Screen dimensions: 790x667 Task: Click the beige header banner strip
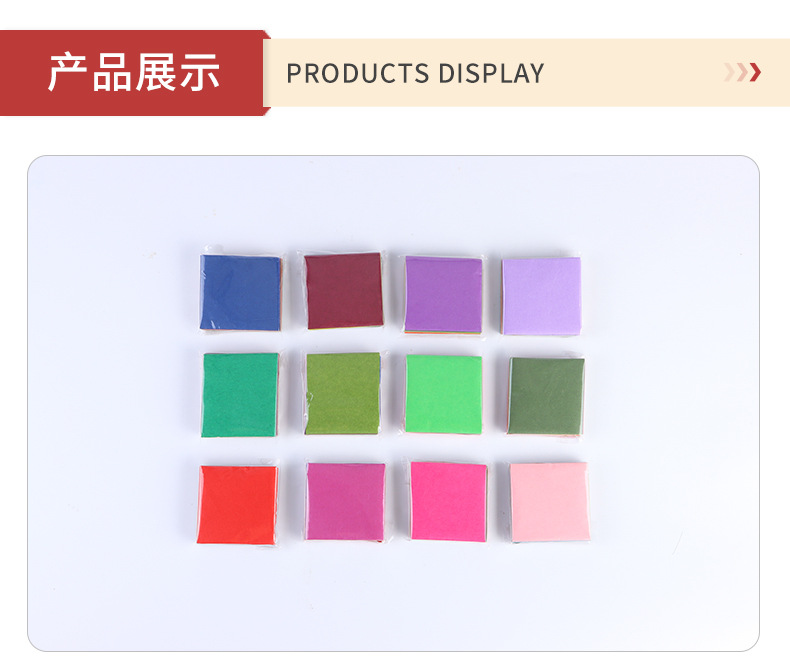pos(526,73)
